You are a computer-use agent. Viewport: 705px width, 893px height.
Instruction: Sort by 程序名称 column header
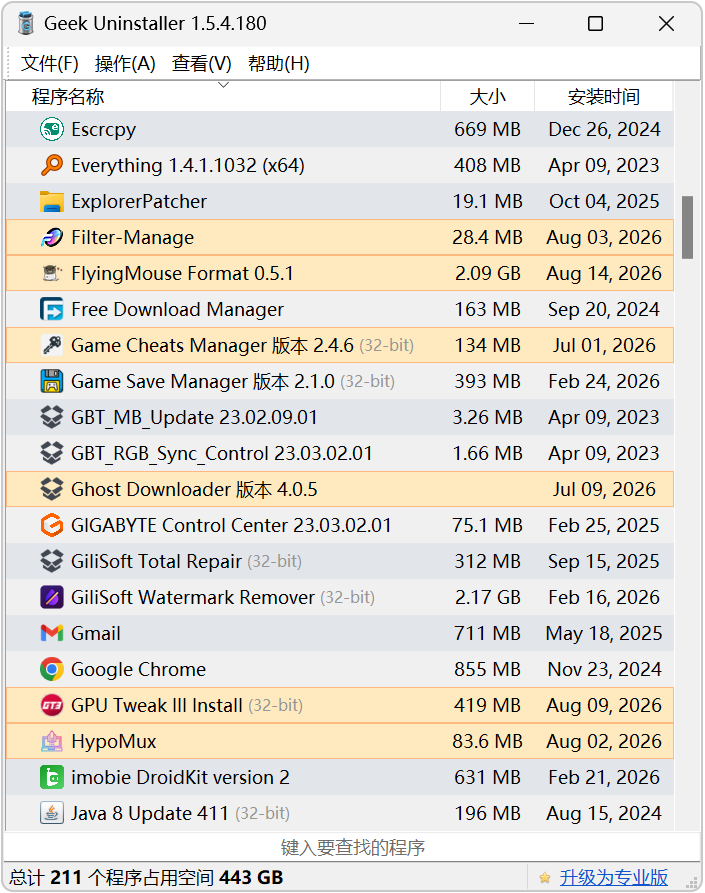click(223, 96)
